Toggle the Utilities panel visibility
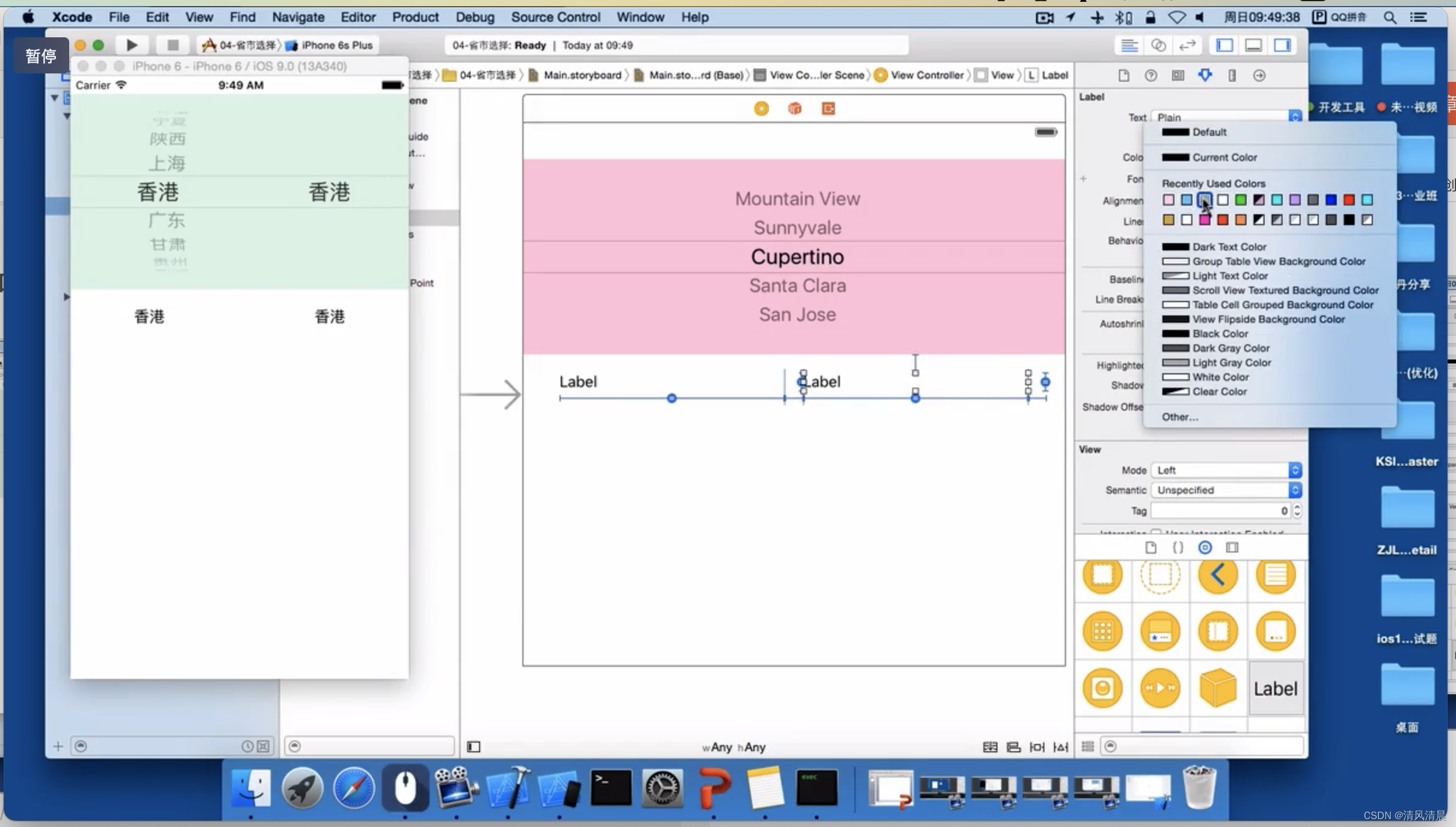The width and height of the screenshot is (1456, 827). pyautogui.click(x=1282, y=45)
